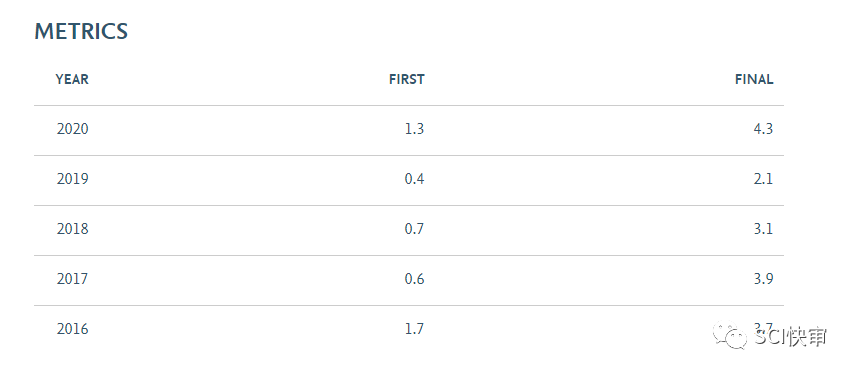855x374 pixels.
Task: Click the 4.3 final value for 2020
Action: (763, 129)
